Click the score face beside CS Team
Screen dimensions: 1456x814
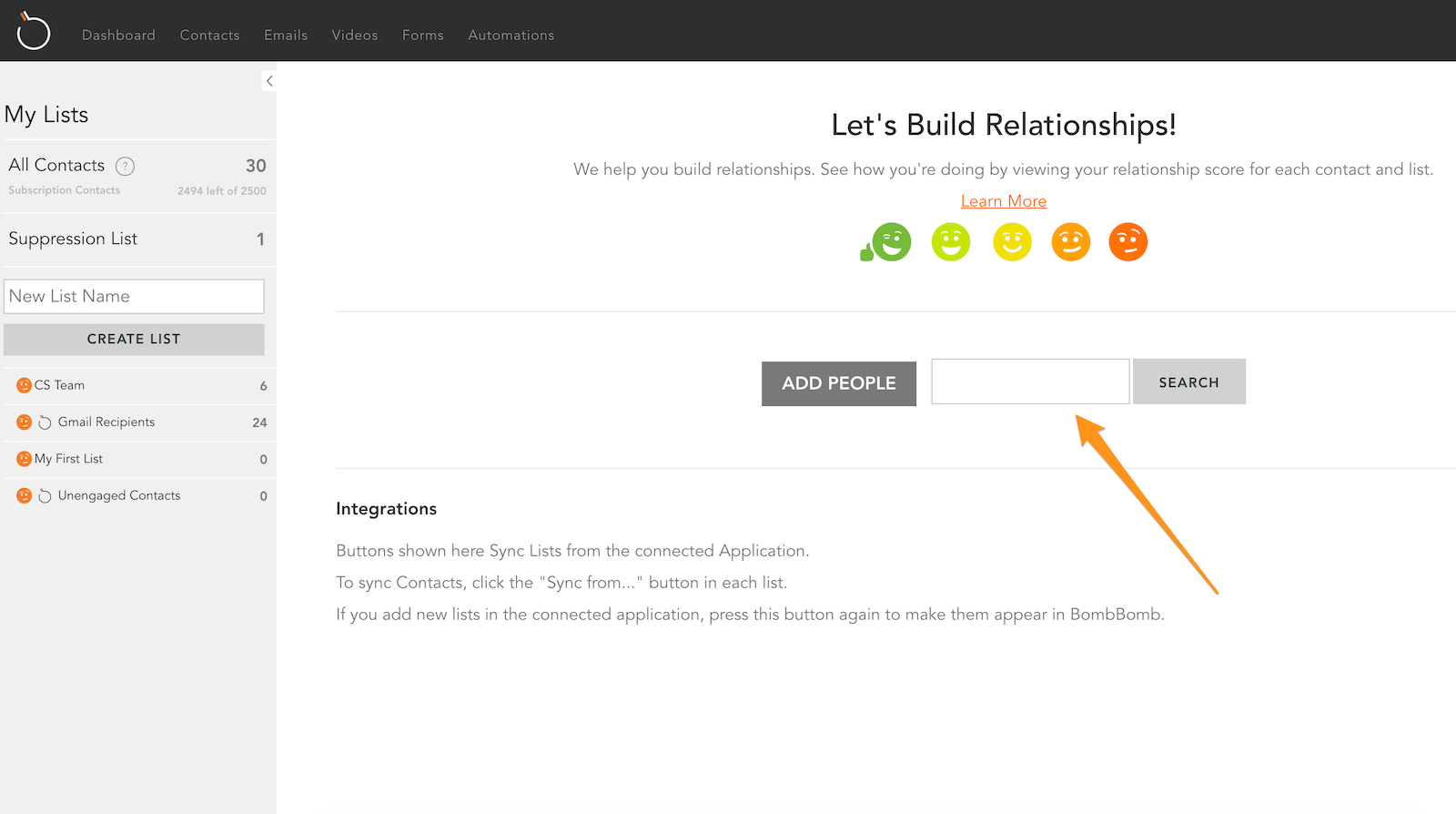[25, 385]
